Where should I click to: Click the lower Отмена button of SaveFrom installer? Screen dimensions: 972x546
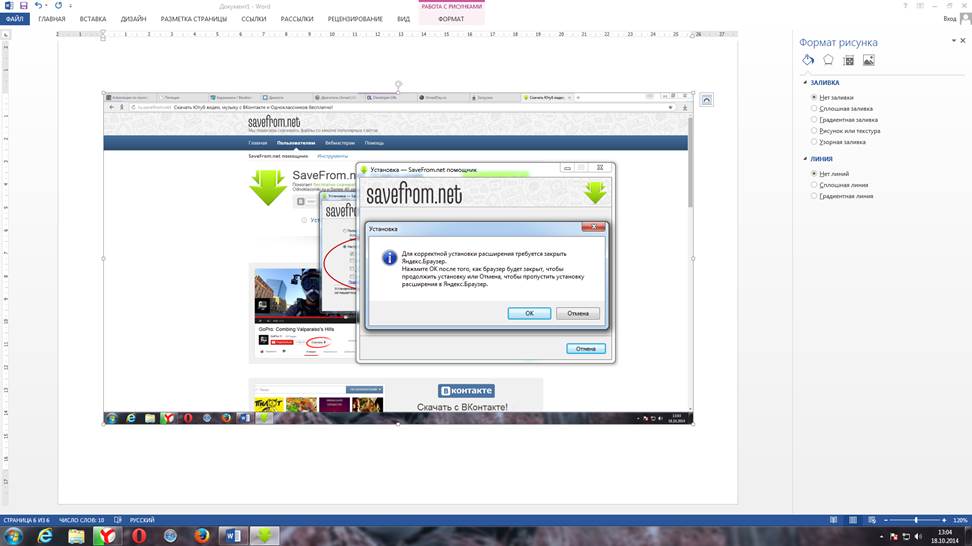point(586,348)
